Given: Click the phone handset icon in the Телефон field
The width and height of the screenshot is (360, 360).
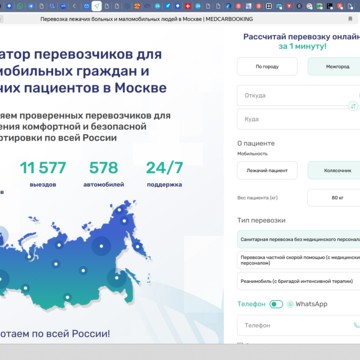Looking at the screenshot, I should [357, 325].
